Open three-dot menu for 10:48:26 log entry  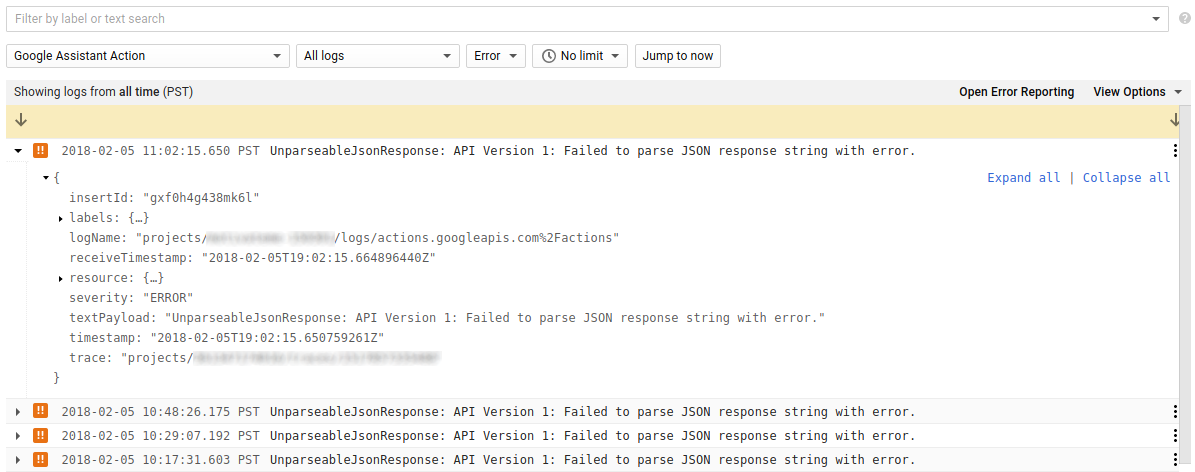(1175, 411)
